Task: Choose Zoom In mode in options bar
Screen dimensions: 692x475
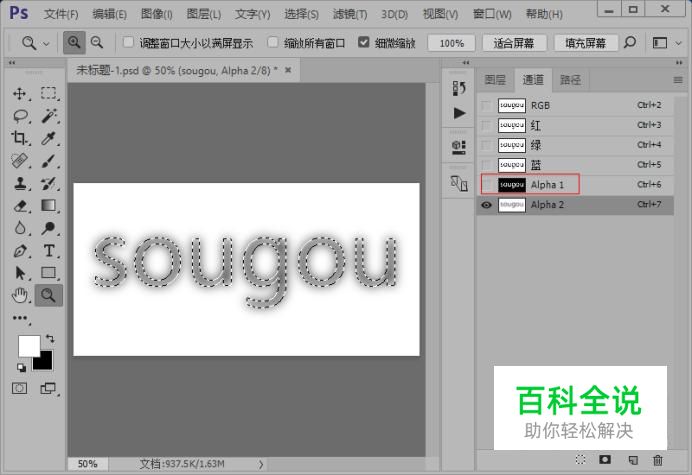Action: pos(74,42)
